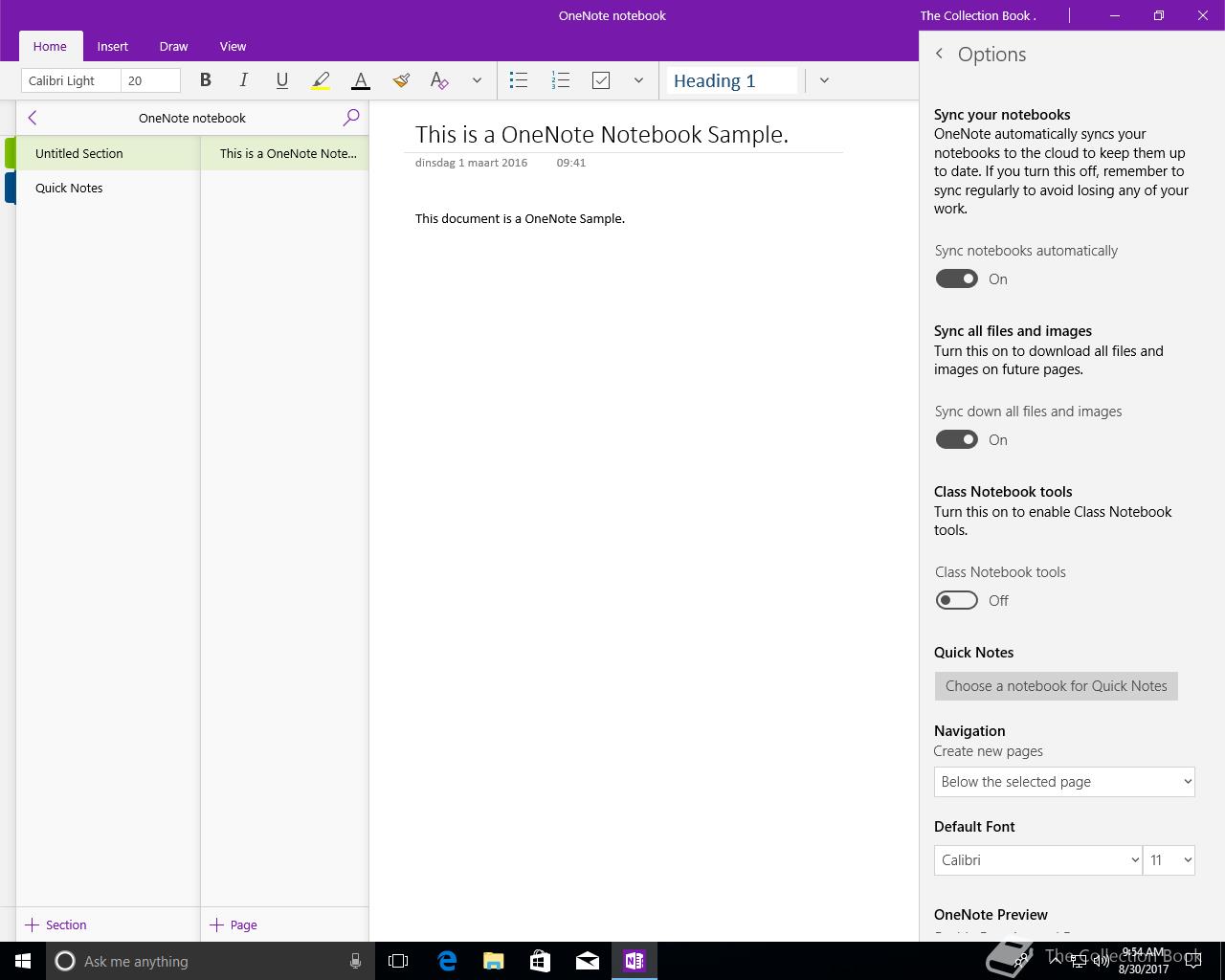Image resolution: width=1225 pixels, height=980 pixels.
Task: Insert a numbered list
Action: tap(561, 80)
